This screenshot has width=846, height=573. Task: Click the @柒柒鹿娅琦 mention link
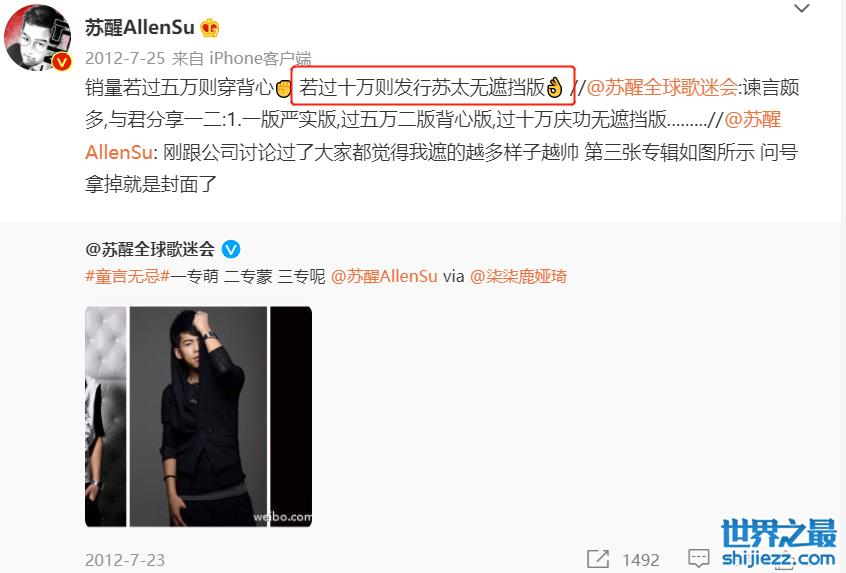coord(518,276)
